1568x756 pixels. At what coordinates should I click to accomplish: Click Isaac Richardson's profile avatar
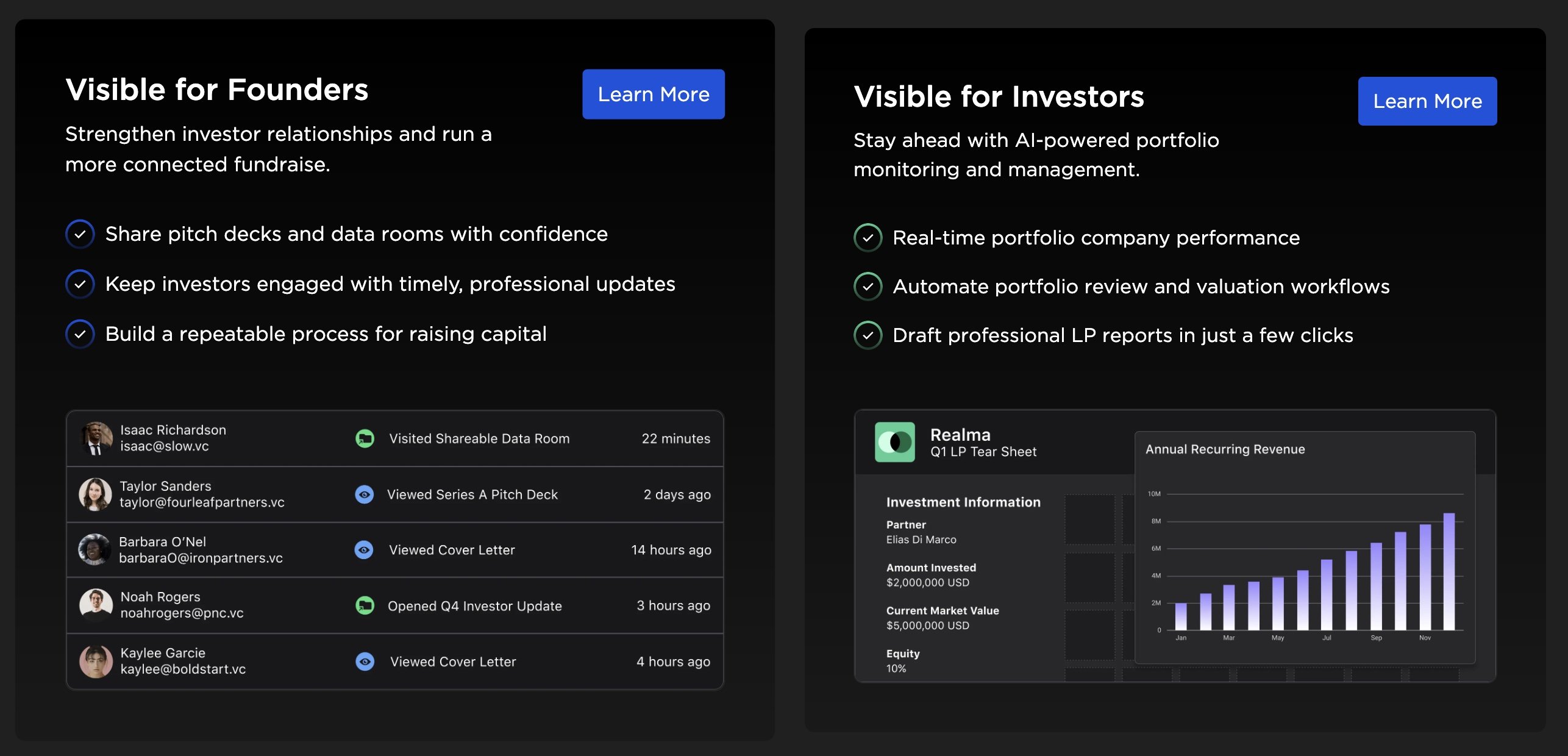pyautogui.click(x=96, y=438)
